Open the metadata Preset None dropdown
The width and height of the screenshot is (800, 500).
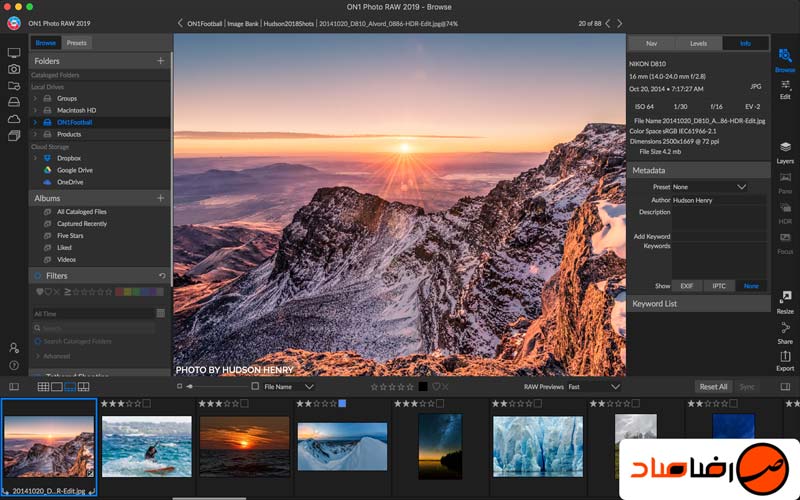(710, 187)
